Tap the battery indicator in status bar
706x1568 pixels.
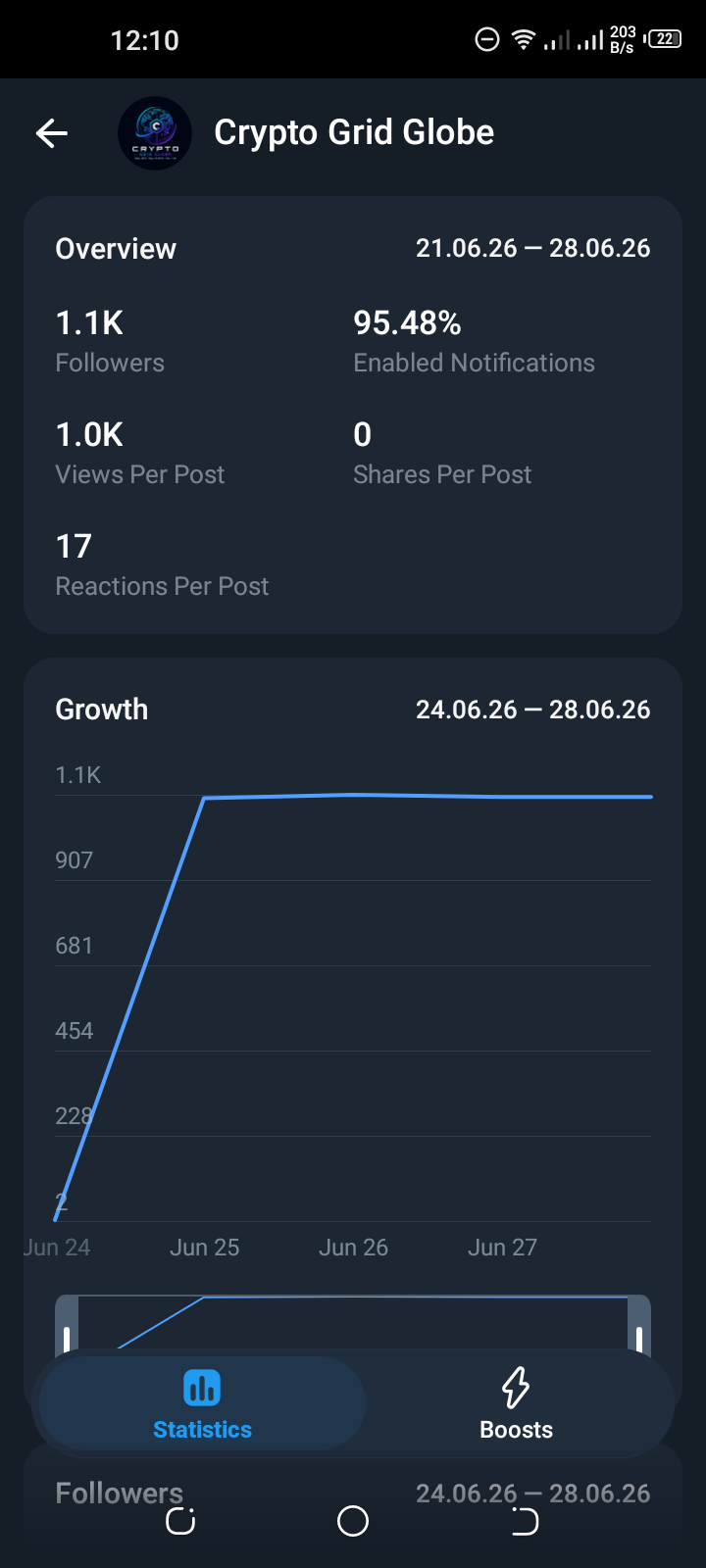point(664,39)
